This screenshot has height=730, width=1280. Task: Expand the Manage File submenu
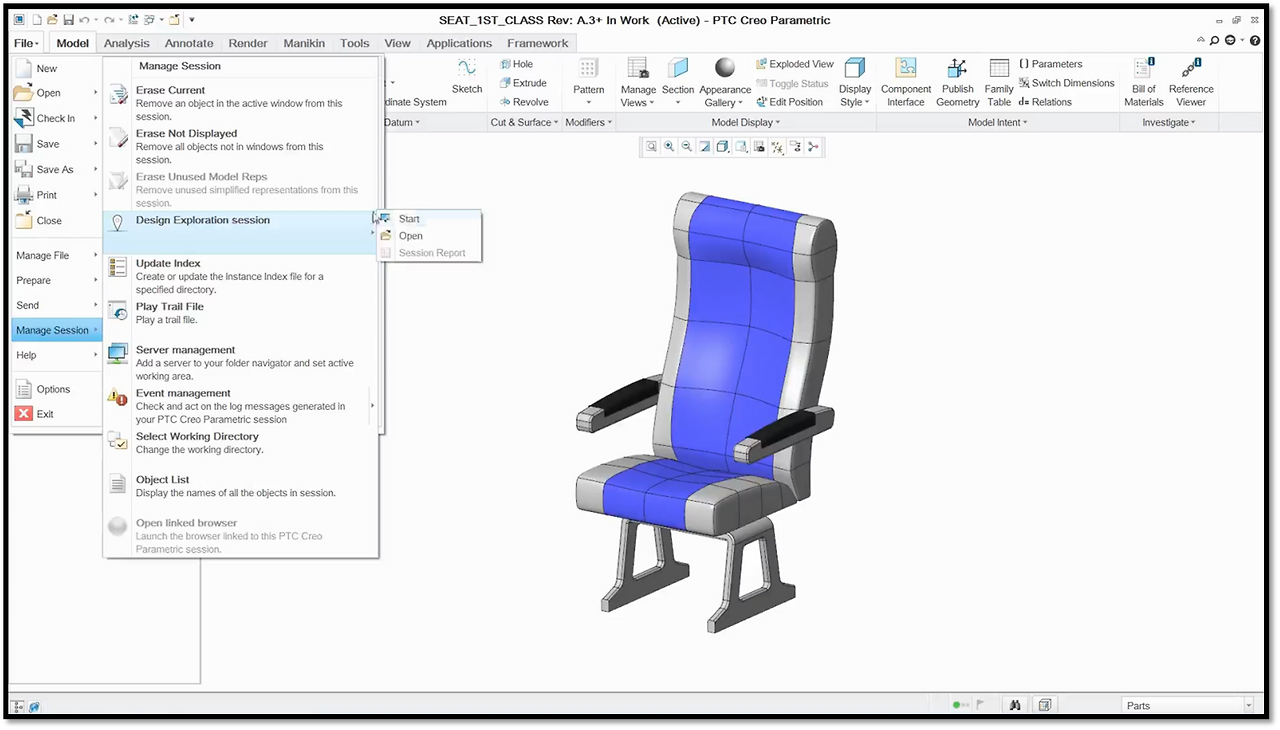click(56, 256)
